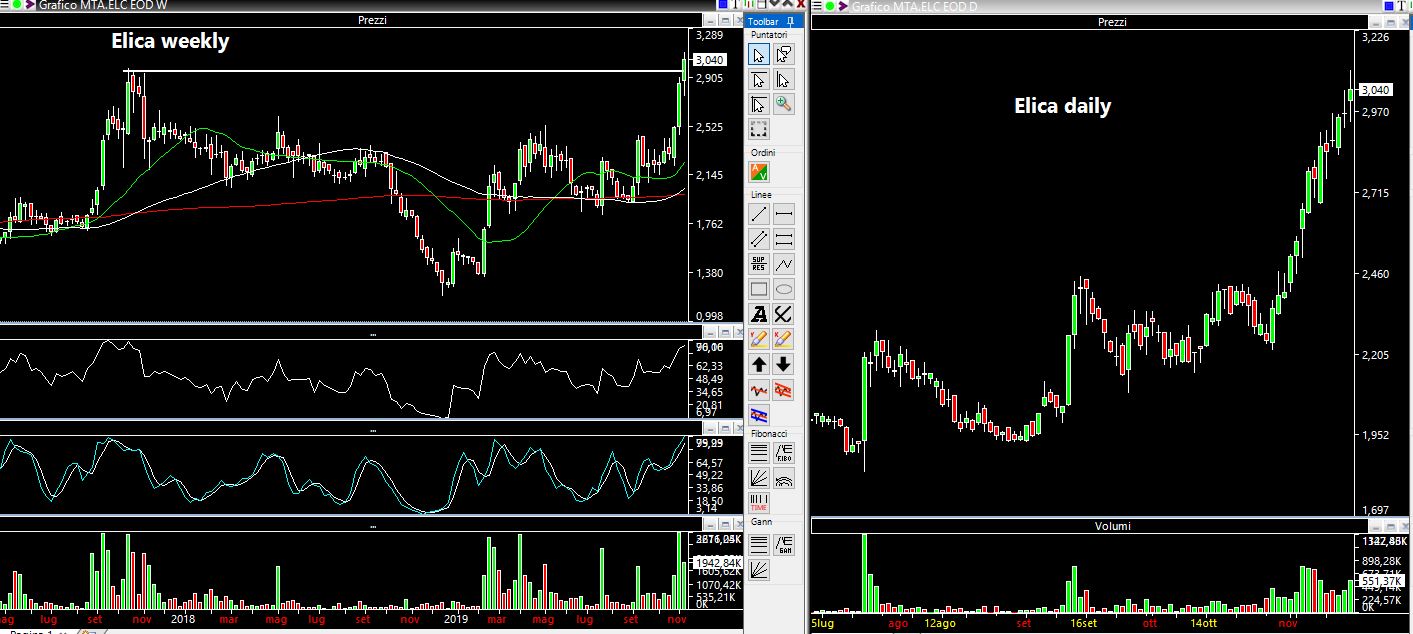
Task: Select the GAN grid tool
Action: click(784, 545)
